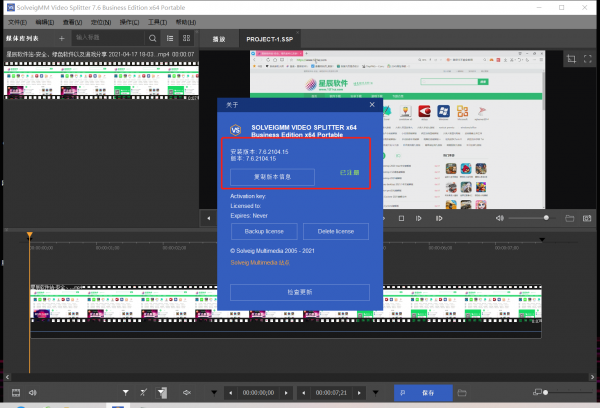Click the 已注册 status text
Viewport: 600px width, 408px height.
349,173
